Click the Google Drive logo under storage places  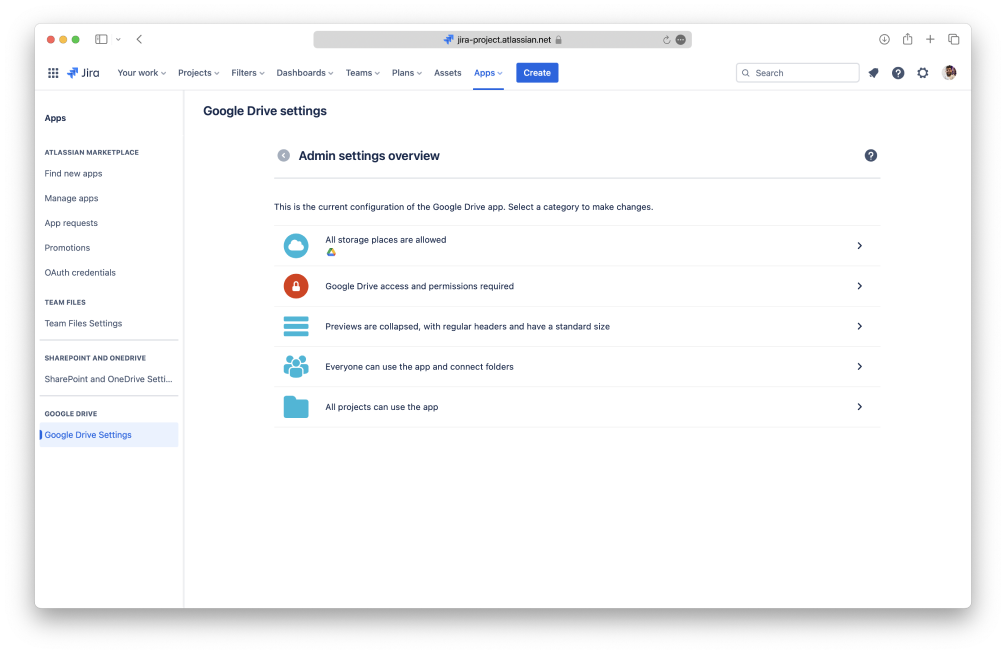pyautogui.click(x=331, y=252)
